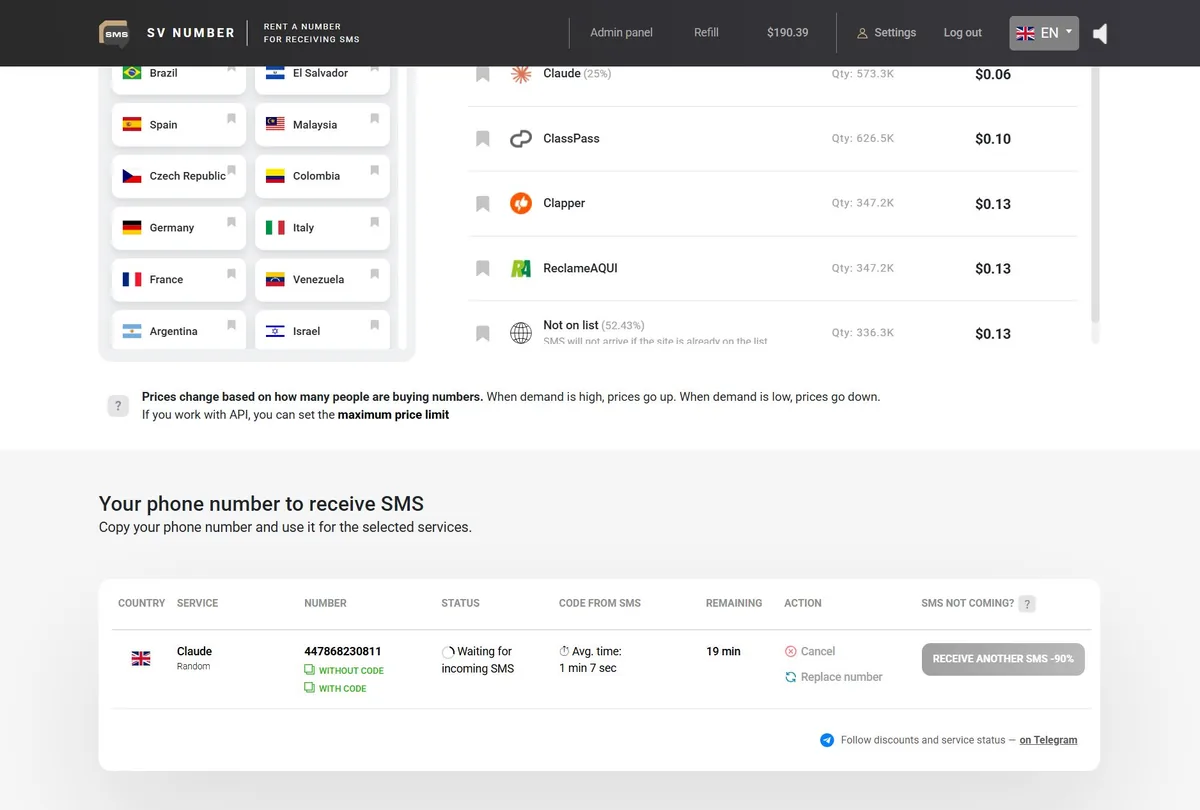Click the ClassPass service logo icon

520,139
